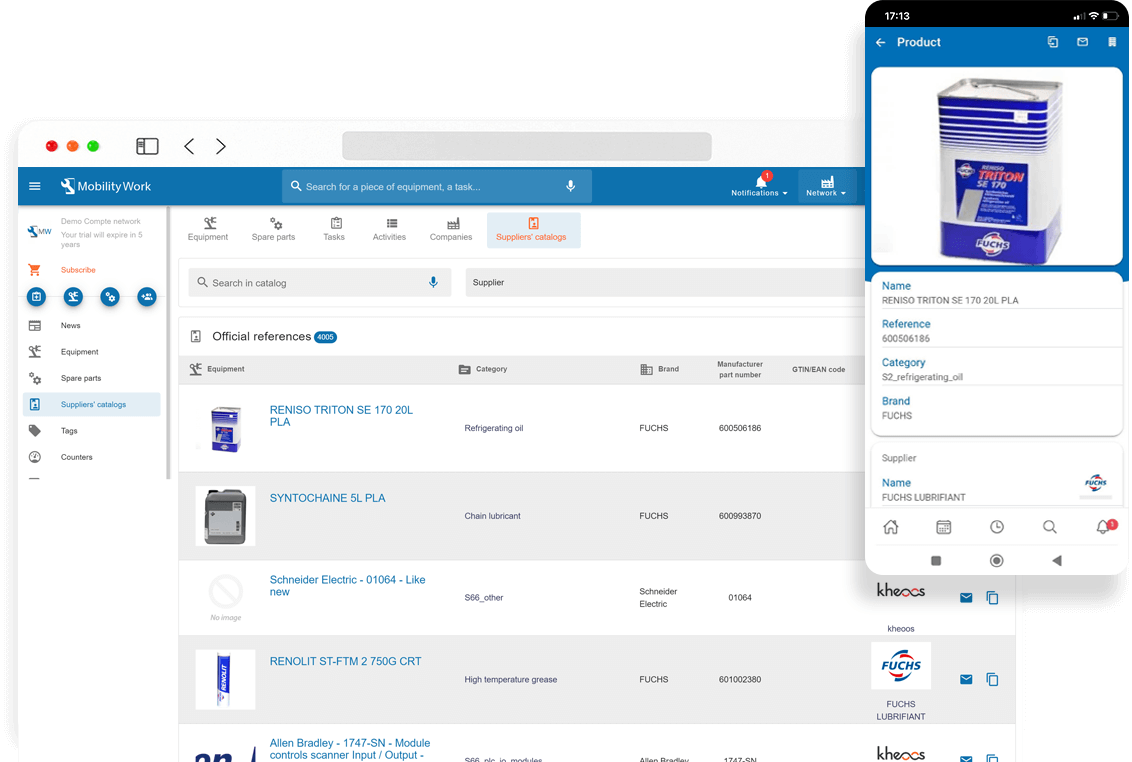This screenshot has height=762, width=1132.
Task: Open the Tasks tab
Action: click(334, 230)
